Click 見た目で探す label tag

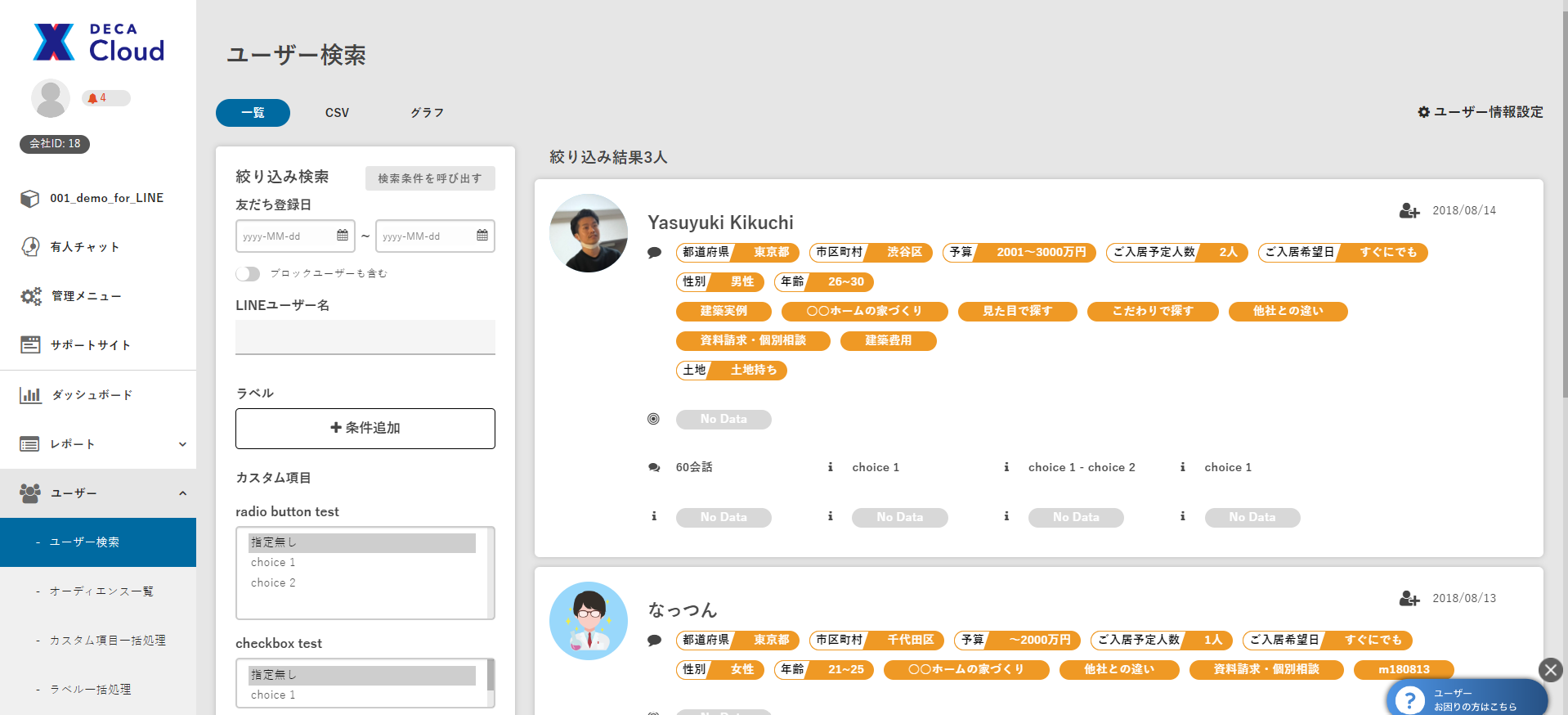1017,312
